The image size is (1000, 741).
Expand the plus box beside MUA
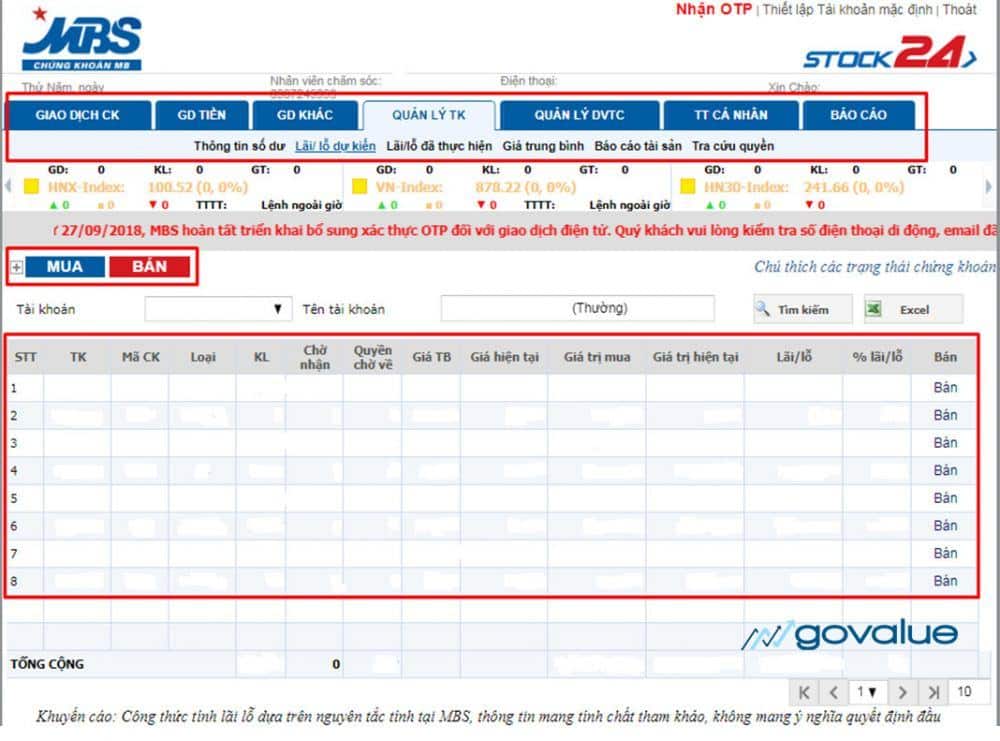tap(16, 268)
